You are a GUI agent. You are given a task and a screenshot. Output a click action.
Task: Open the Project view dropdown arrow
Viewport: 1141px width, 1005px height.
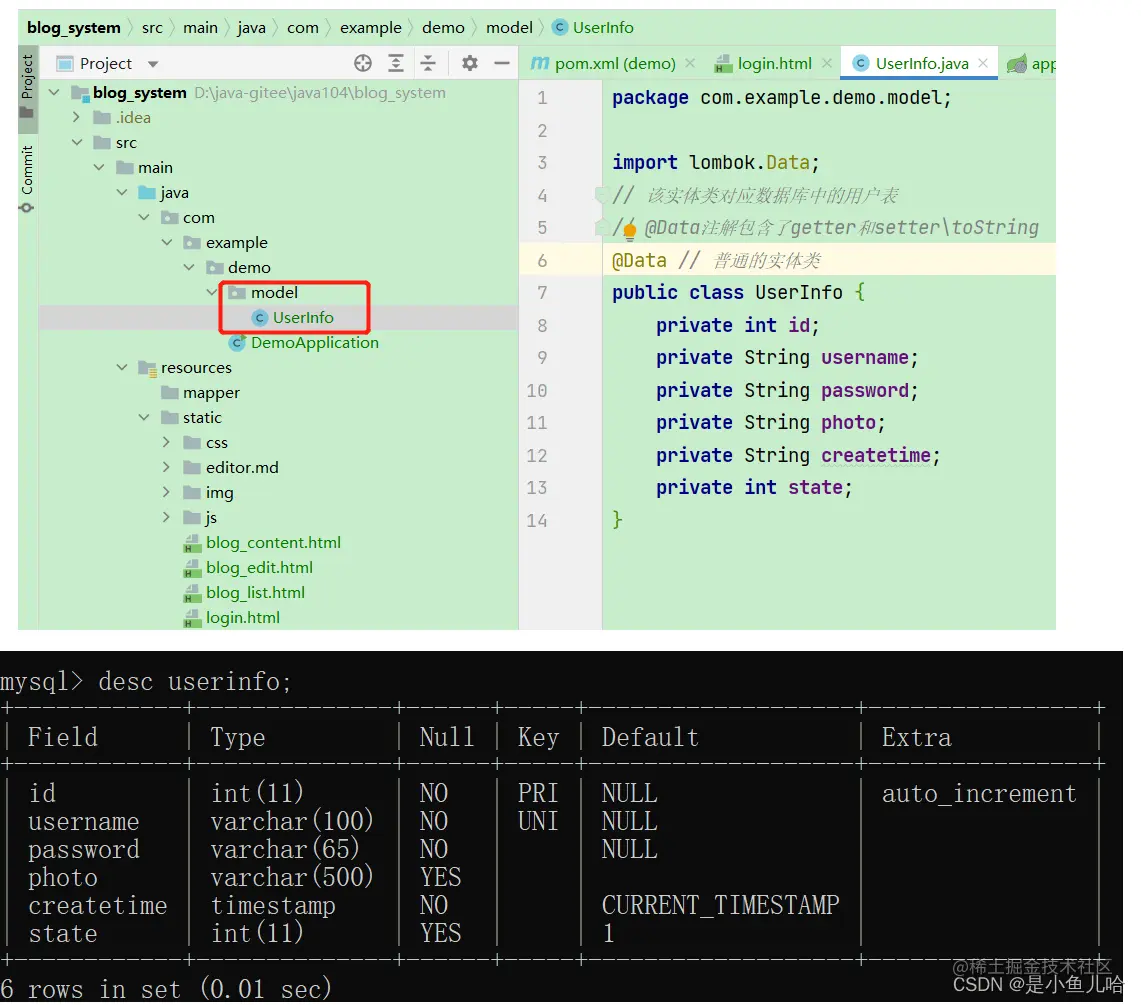pyautogui.click(x=153, y=64)
